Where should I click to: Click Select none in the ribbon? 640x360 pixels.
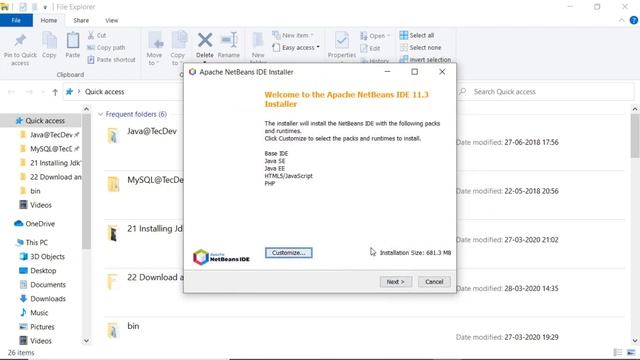tap(420, 47)
